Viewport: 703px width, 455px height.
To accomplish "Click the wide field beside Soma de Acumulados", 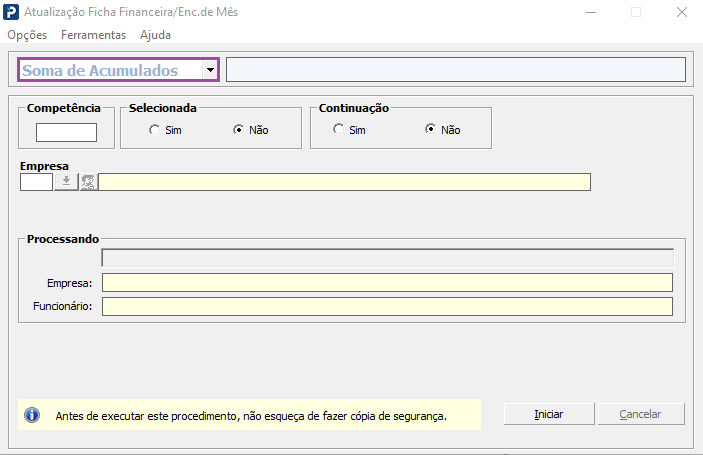I will click(456, 69).
